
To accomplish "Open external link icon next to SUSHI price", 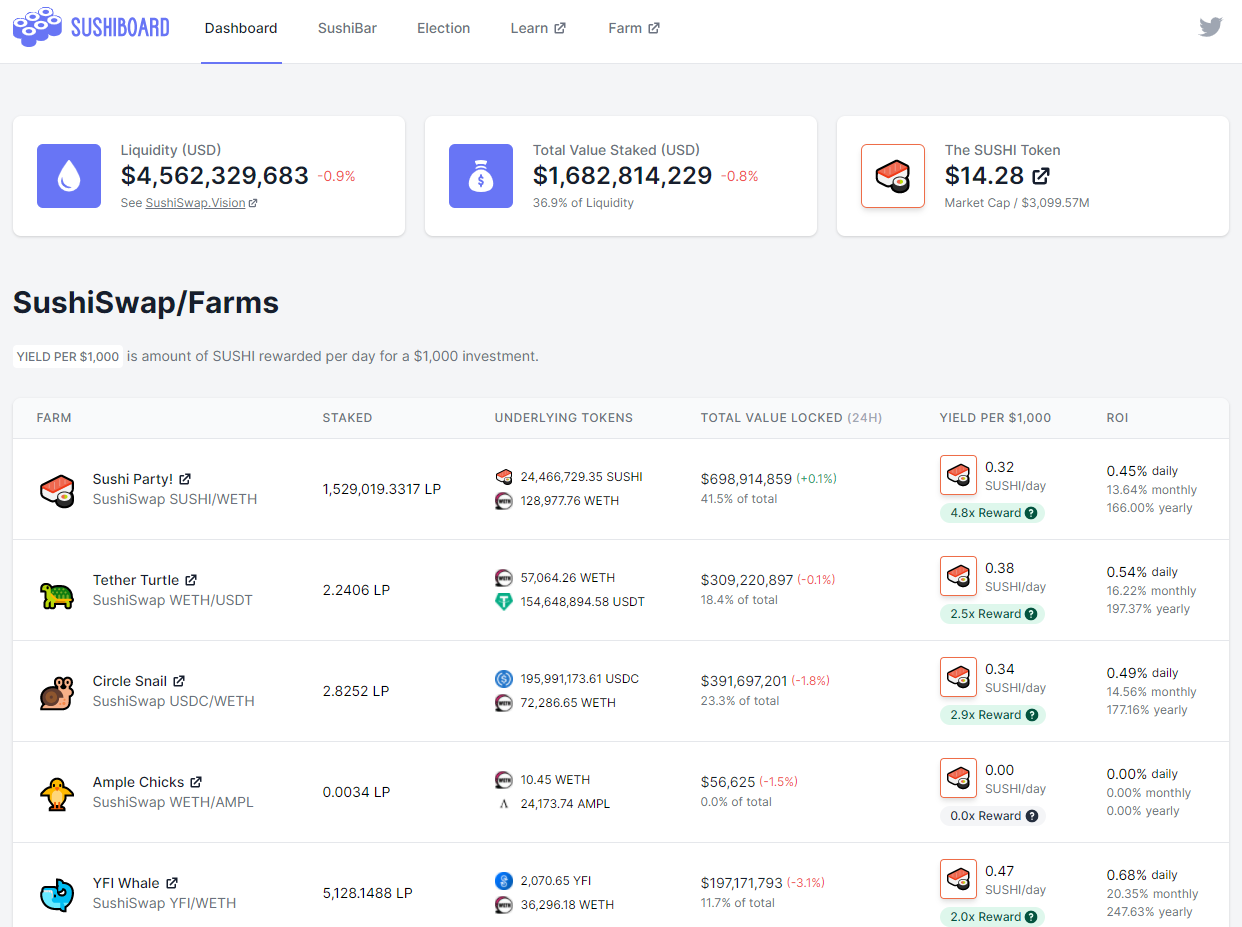I will (x=1041, y=176).
